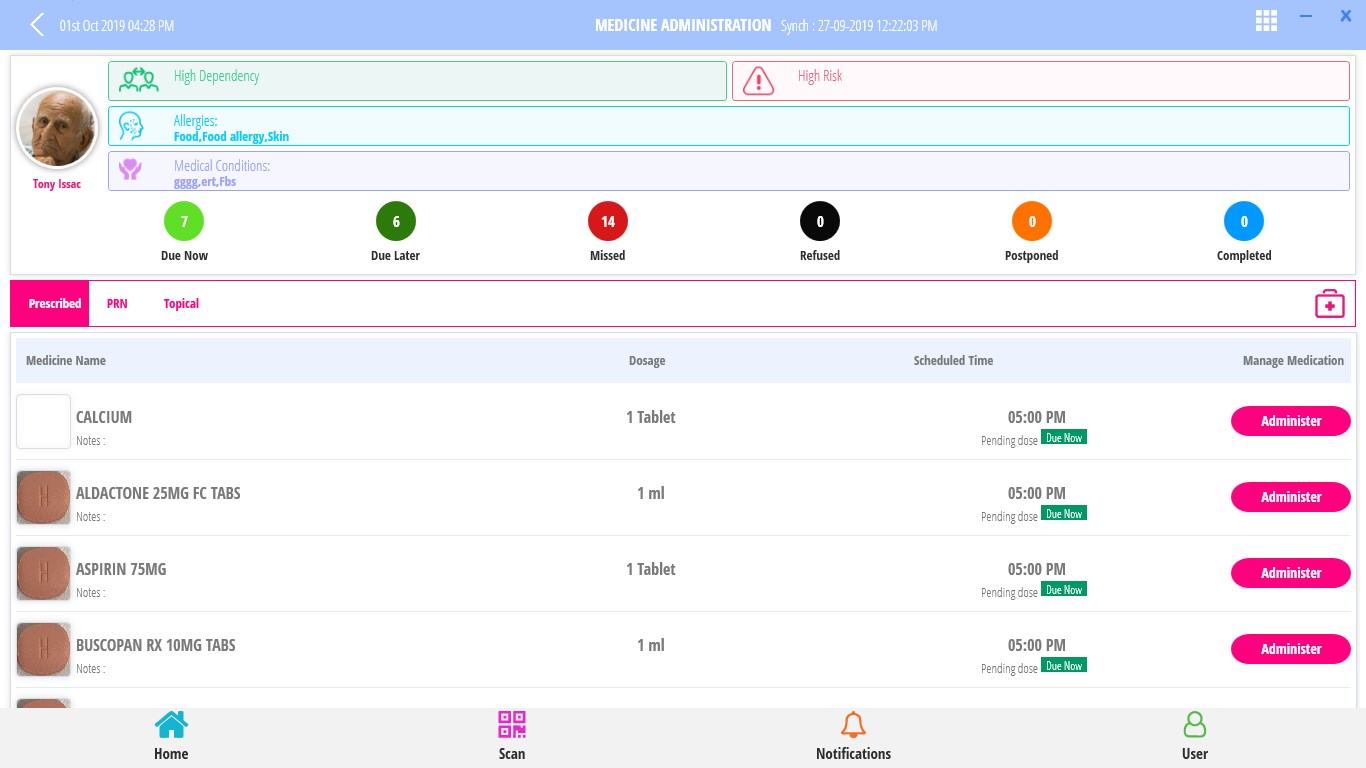Click Tony Issac's patient photo
The width and height of the screenshot is (1366, 768).
[x=57, y=127]
